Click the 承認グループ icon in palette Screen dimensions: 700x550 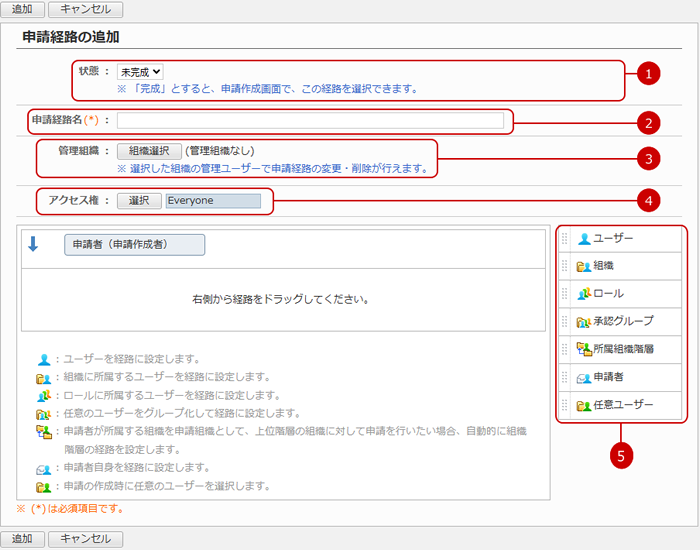[583, 321]
